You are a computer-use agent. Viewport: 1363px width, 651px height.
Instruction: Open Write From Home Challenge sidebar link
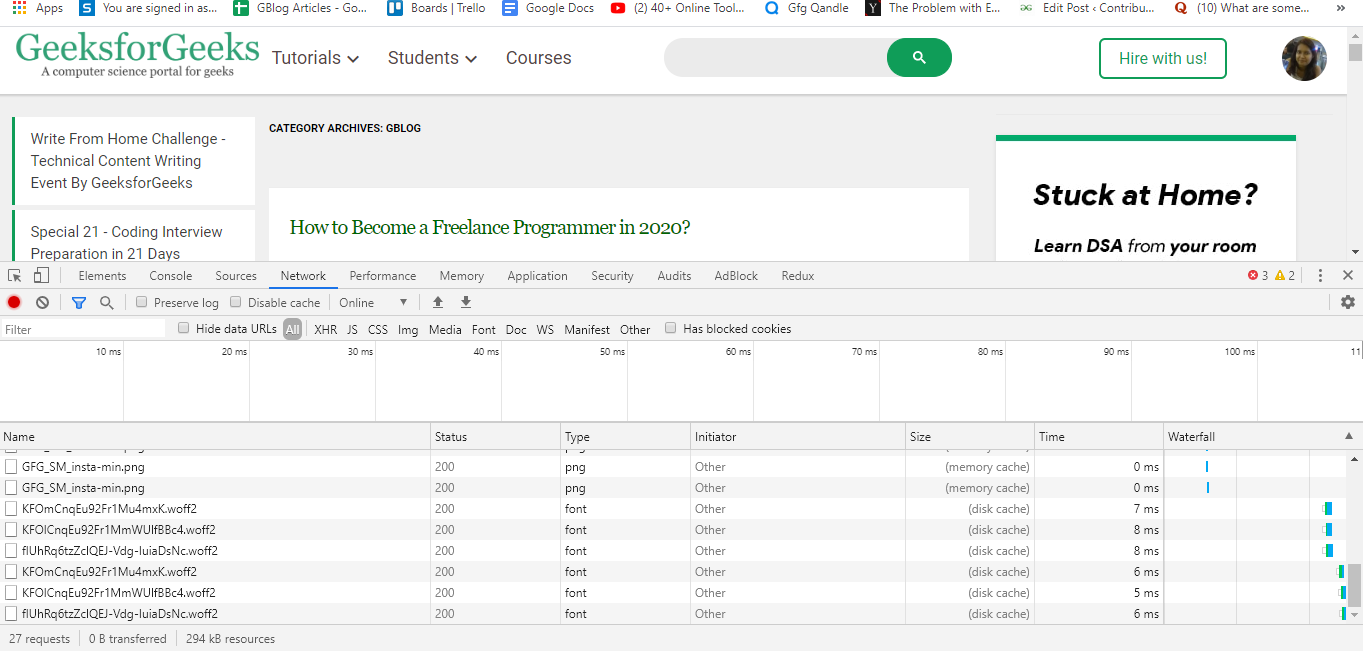(x=128, y=161)
